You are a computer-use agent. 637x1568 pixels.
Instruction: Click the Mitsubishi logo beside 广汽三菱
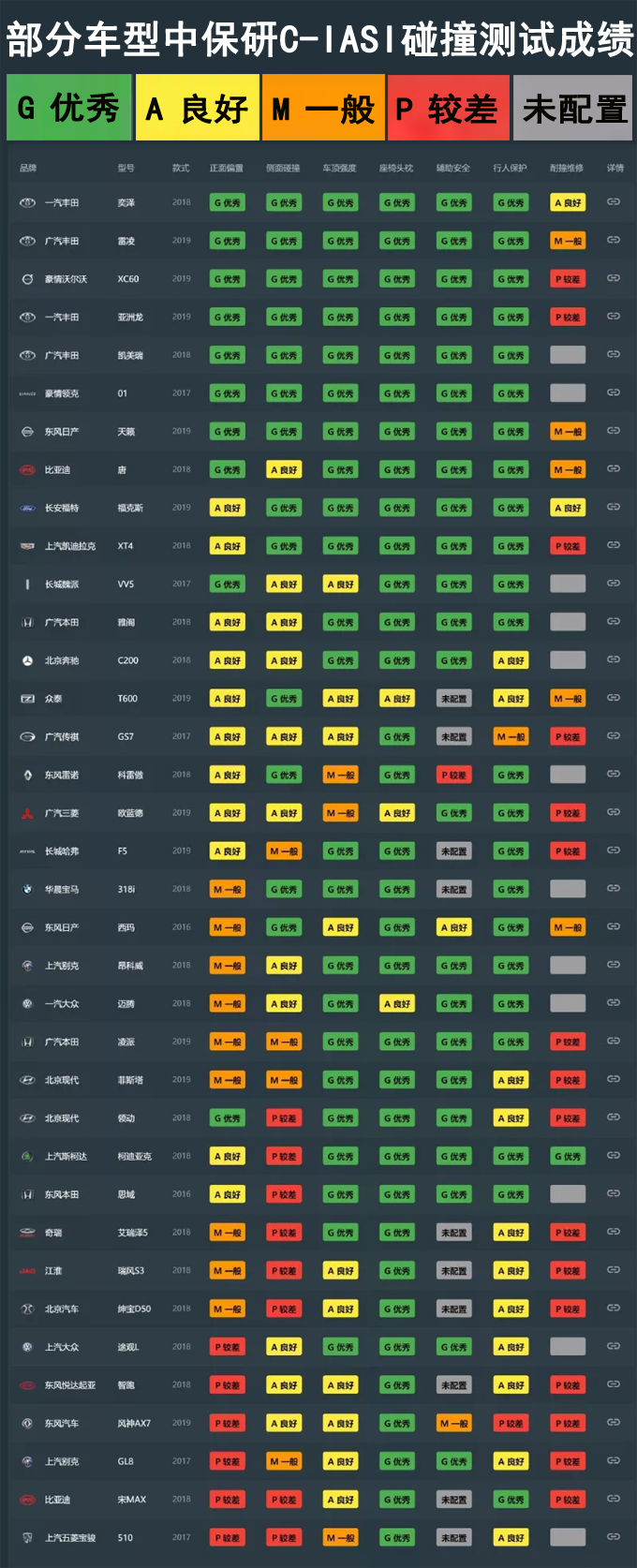[27, 813]
